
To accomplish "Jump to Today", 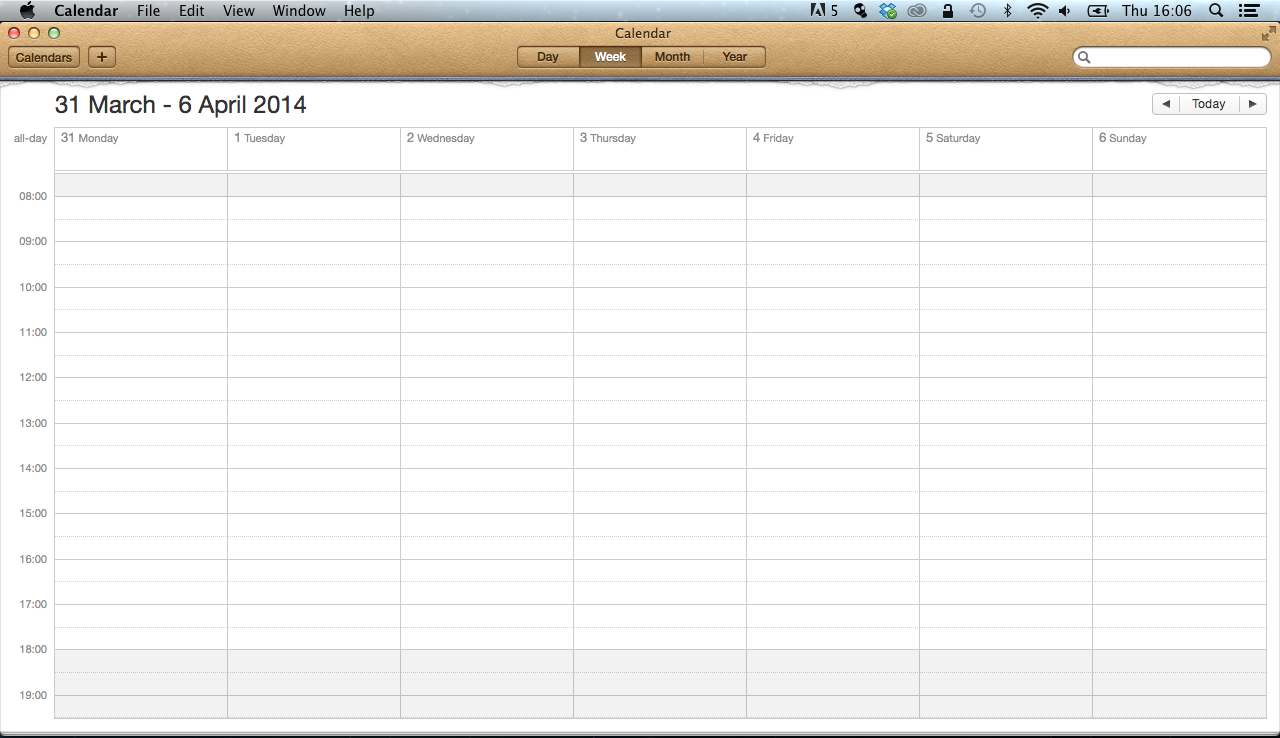I will click(x=1209, y=104).
